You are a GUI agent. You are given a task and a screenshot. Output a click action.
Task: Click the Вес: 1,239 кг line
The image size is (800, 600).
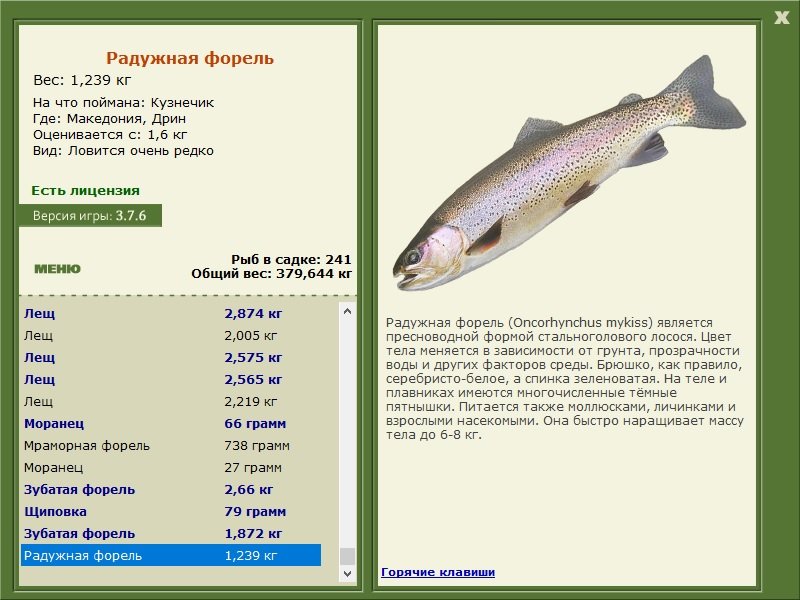82,80
